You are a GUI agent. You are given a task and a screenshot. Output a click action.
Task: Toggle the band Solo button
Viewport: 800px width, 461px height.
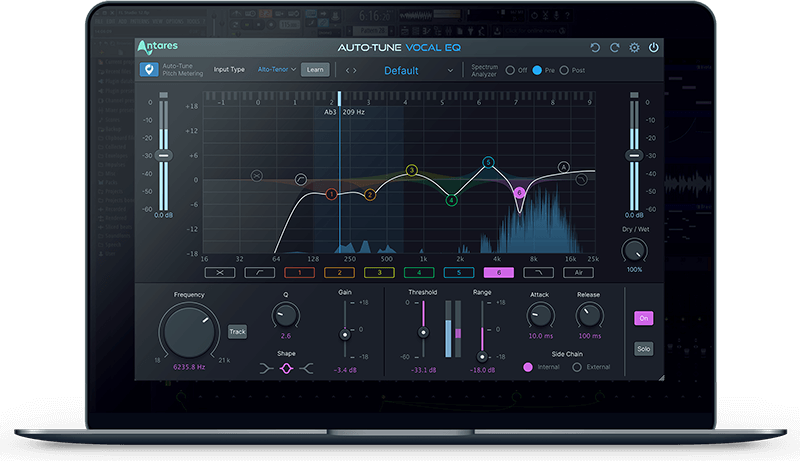point(644,349)
